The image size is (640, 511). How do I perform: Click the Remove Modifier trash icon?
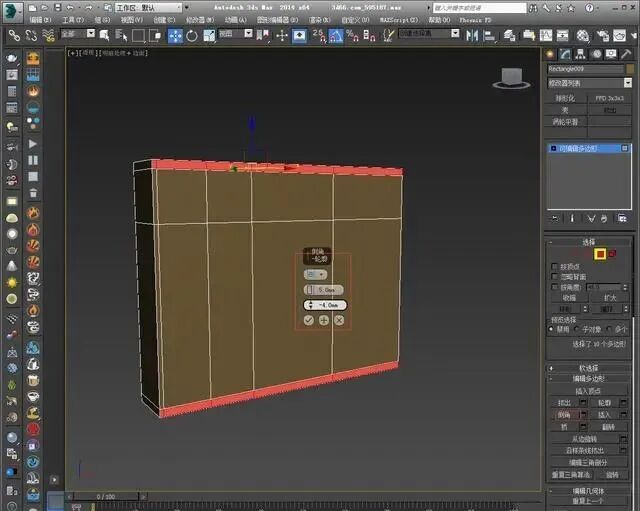tap(604, 218)
